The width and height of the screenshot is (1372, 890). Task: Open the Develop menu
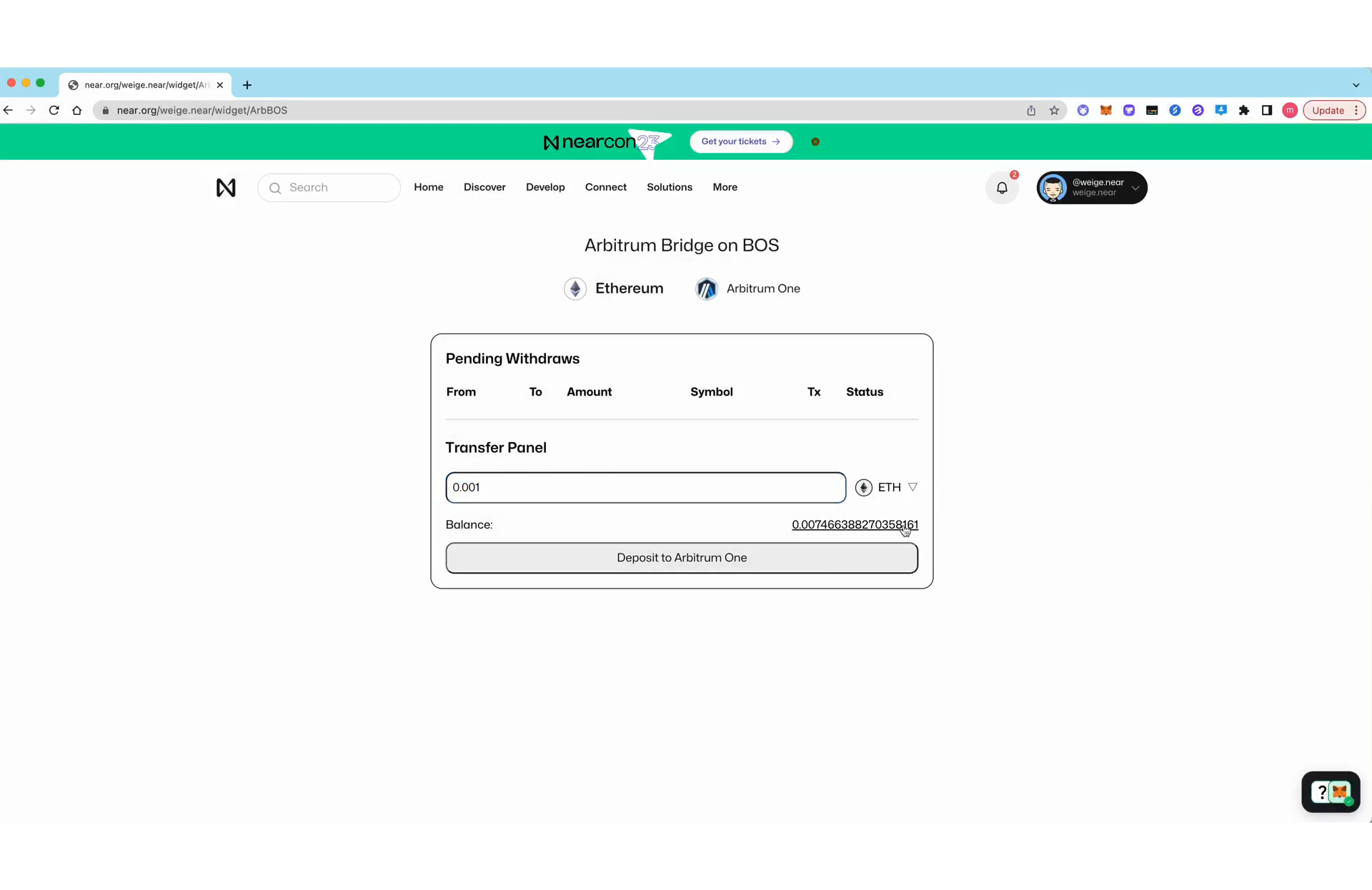[x=545, y=187]
